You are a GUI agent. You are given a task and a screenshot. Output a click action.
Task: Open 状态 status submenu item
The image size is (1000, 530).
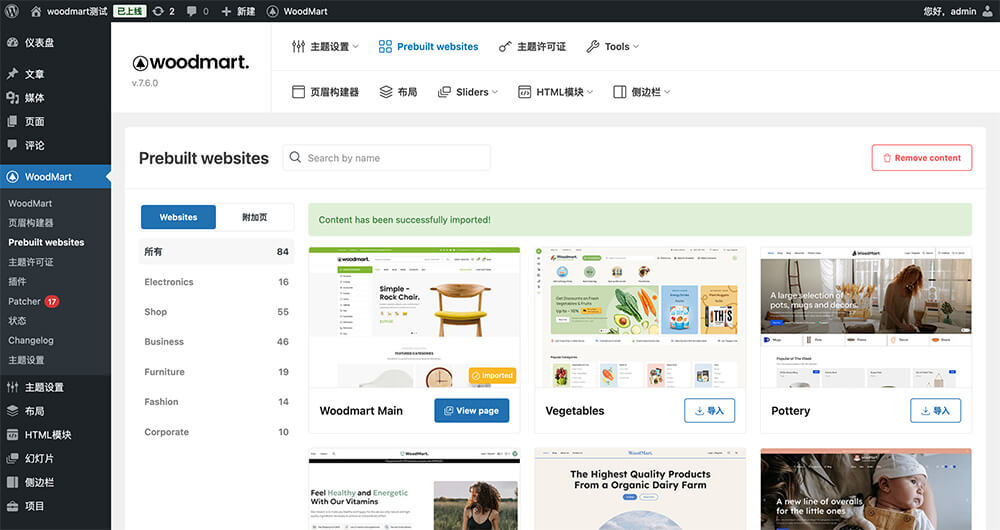tap(17, 321)
